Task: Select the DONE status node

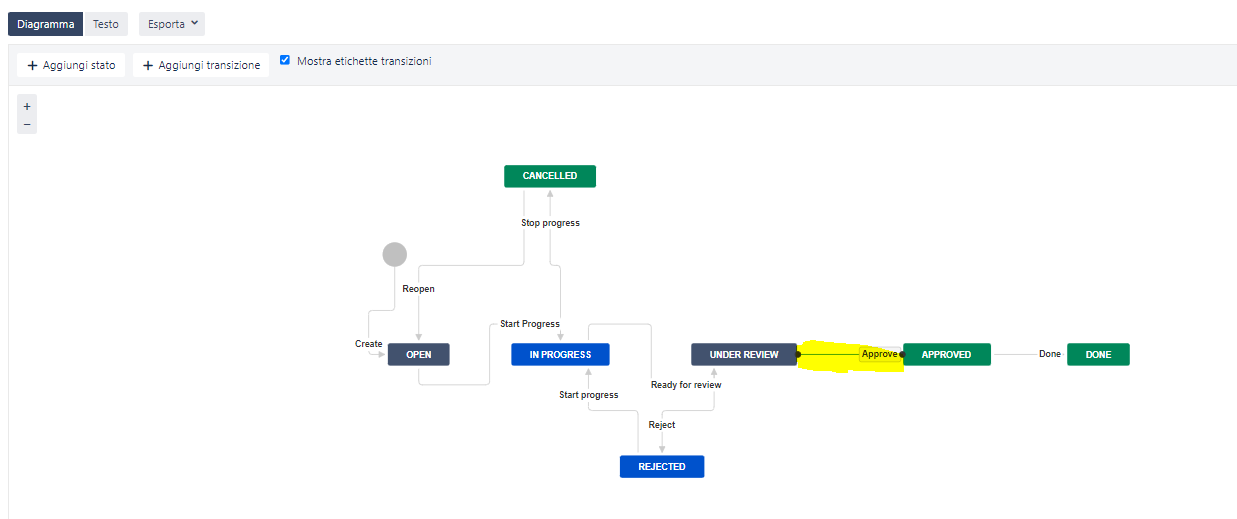Action: 1098,354
